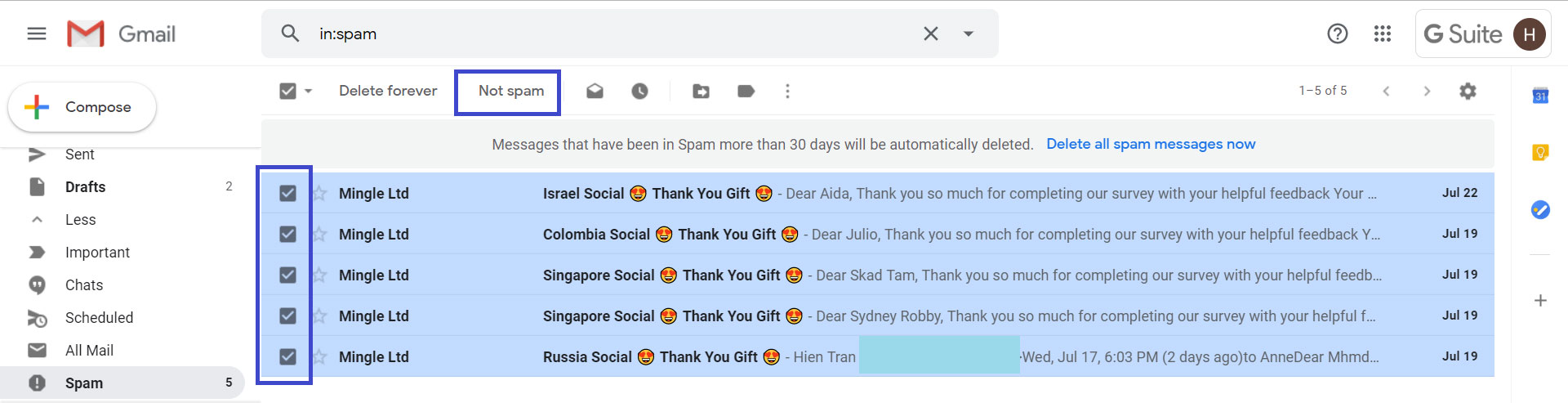Click the Mark as read envelope icon
This screenshot has height=403, width=1568.
click(x=595, y=91)
